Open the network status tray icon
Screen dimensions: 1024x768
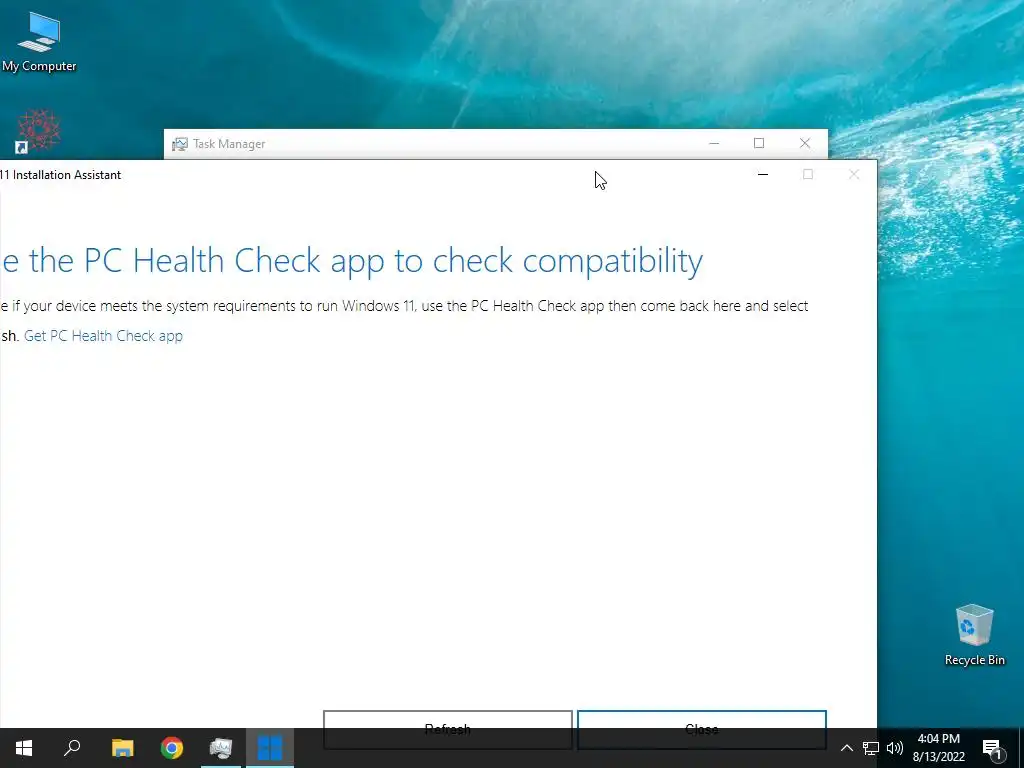pyautogui.click(x=871, y=748)
